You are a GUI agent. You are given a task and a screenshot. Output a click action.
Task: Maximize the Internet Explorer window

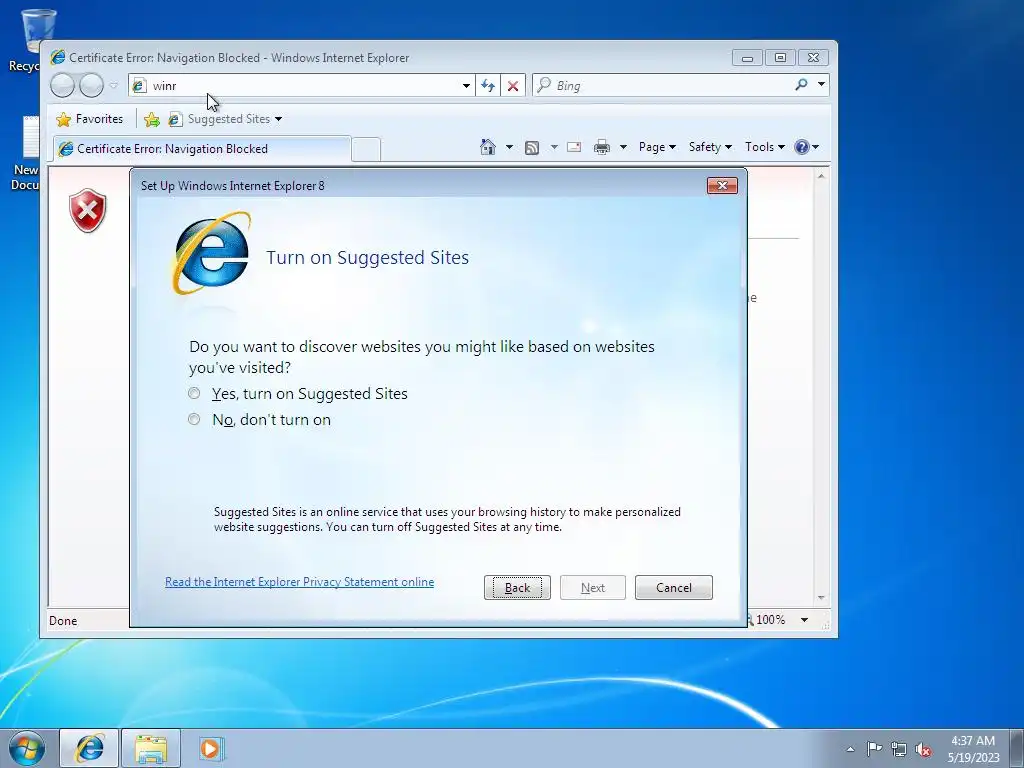pyautogui.click(x=780, y=58)
